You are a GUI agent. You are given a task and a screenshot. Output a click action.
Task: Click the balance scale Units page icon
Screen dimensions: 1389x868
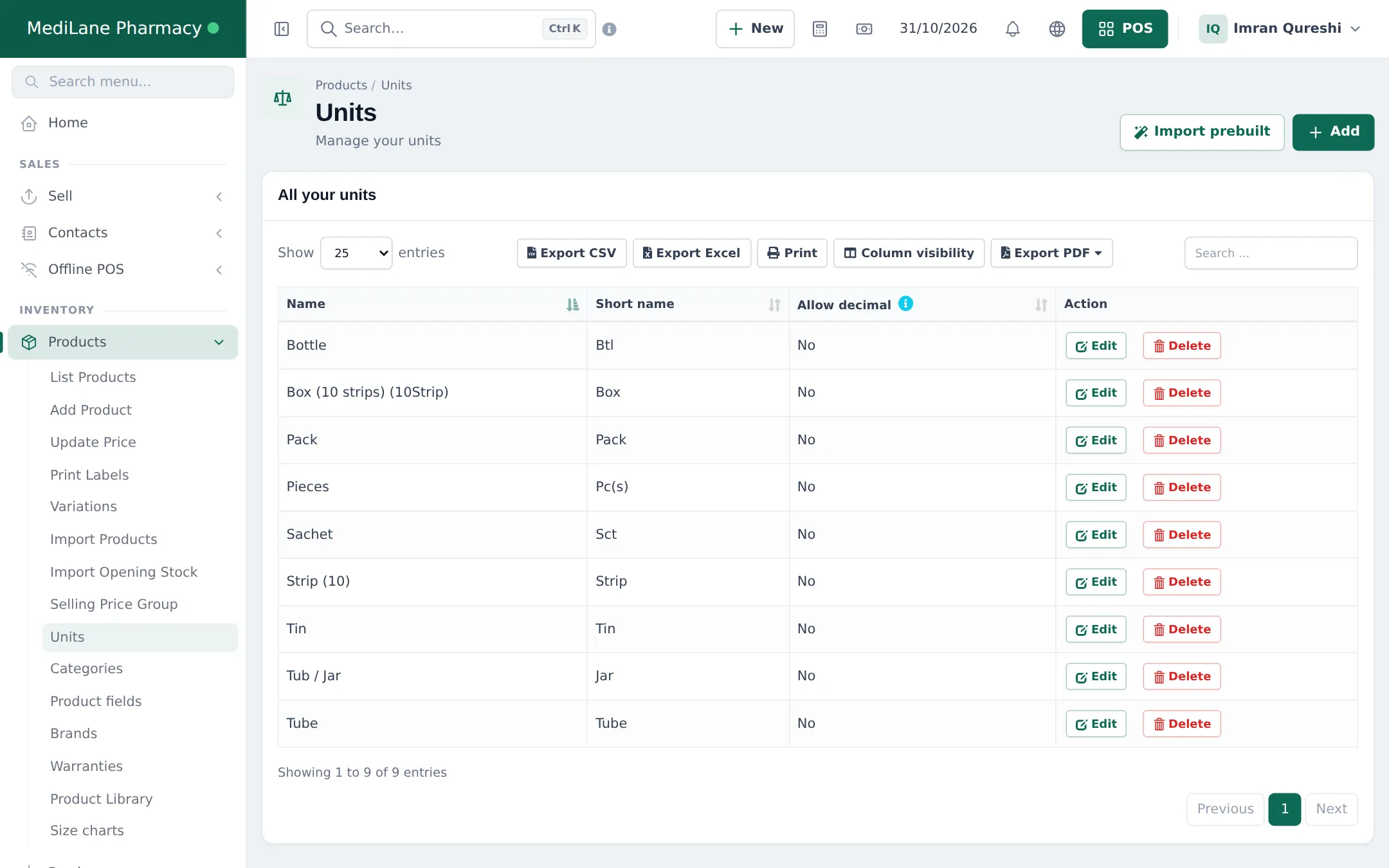click(283, 98)
